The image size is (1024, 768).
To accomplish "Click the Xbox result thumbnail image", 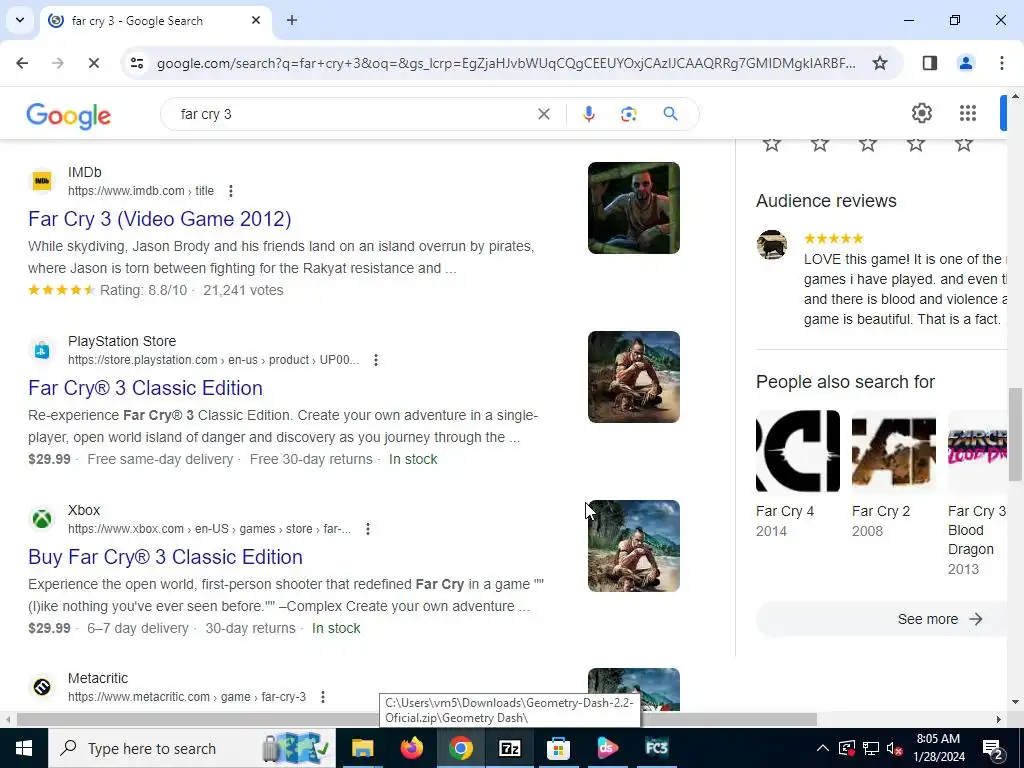I will 633,546.
